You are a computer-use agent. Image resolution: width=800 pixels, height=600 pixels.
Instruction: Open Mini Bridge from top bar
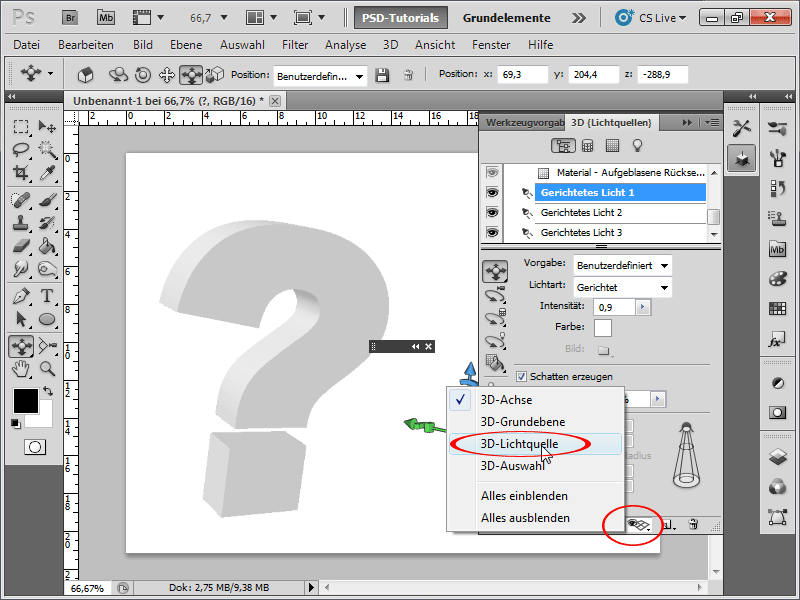click(106, 18)
